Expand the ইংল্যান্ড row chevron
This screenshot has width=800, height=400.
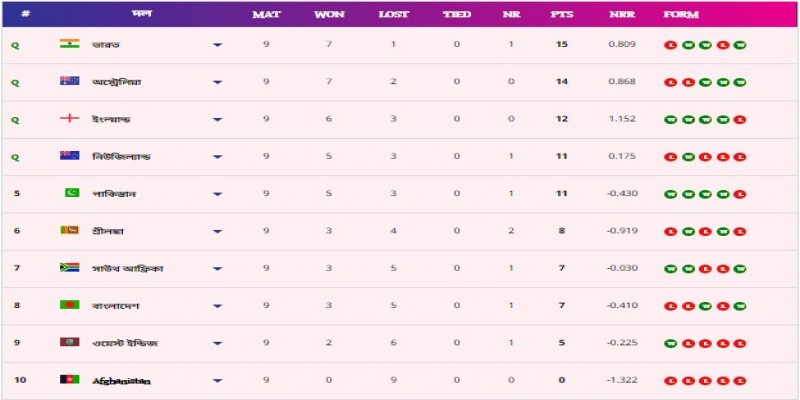point(218,120)
